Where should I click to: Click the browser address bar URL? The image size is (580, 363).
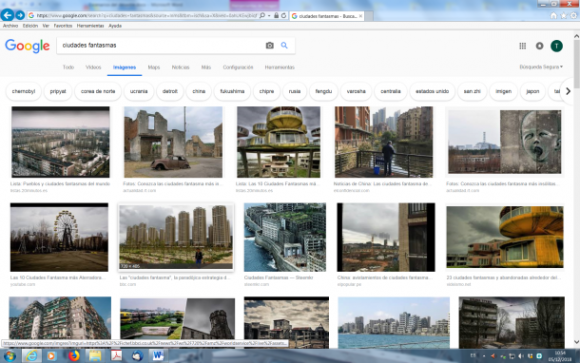click(x=146, y=16)
